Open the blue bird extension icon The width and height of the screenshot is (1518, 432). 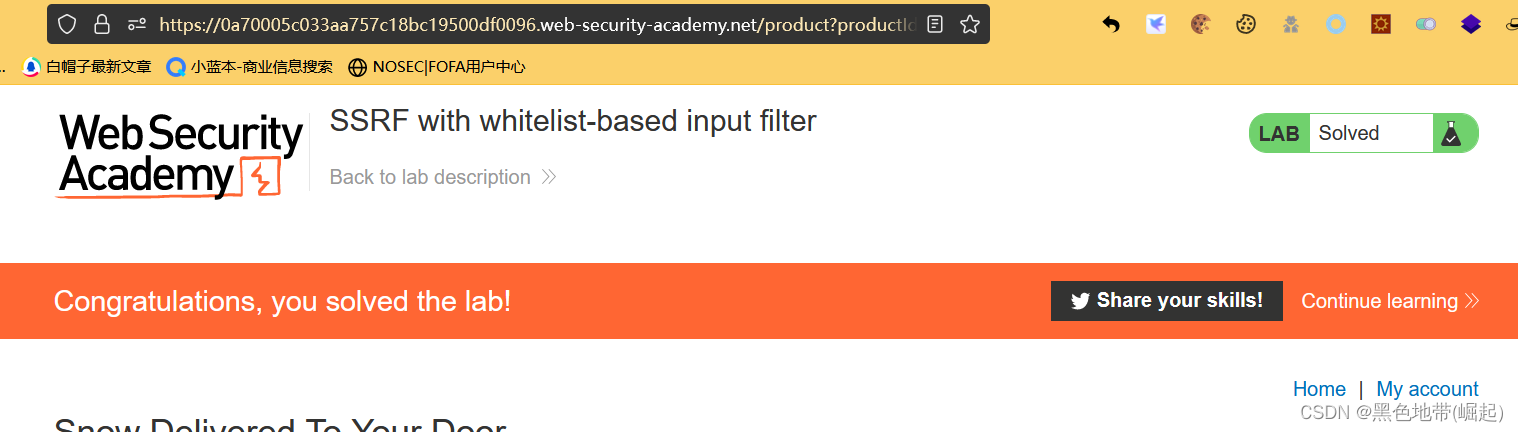pyautogui.click(x=1156, y=24)
